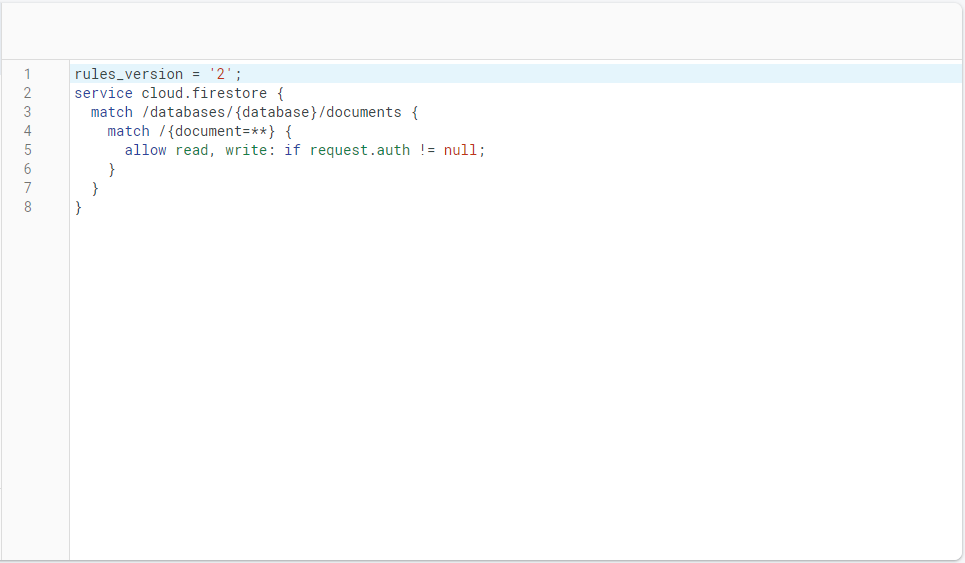The width and height of the screenshot is (965, 563).
Task: Click the 'service' keyword
Action: tap(103, 94)
